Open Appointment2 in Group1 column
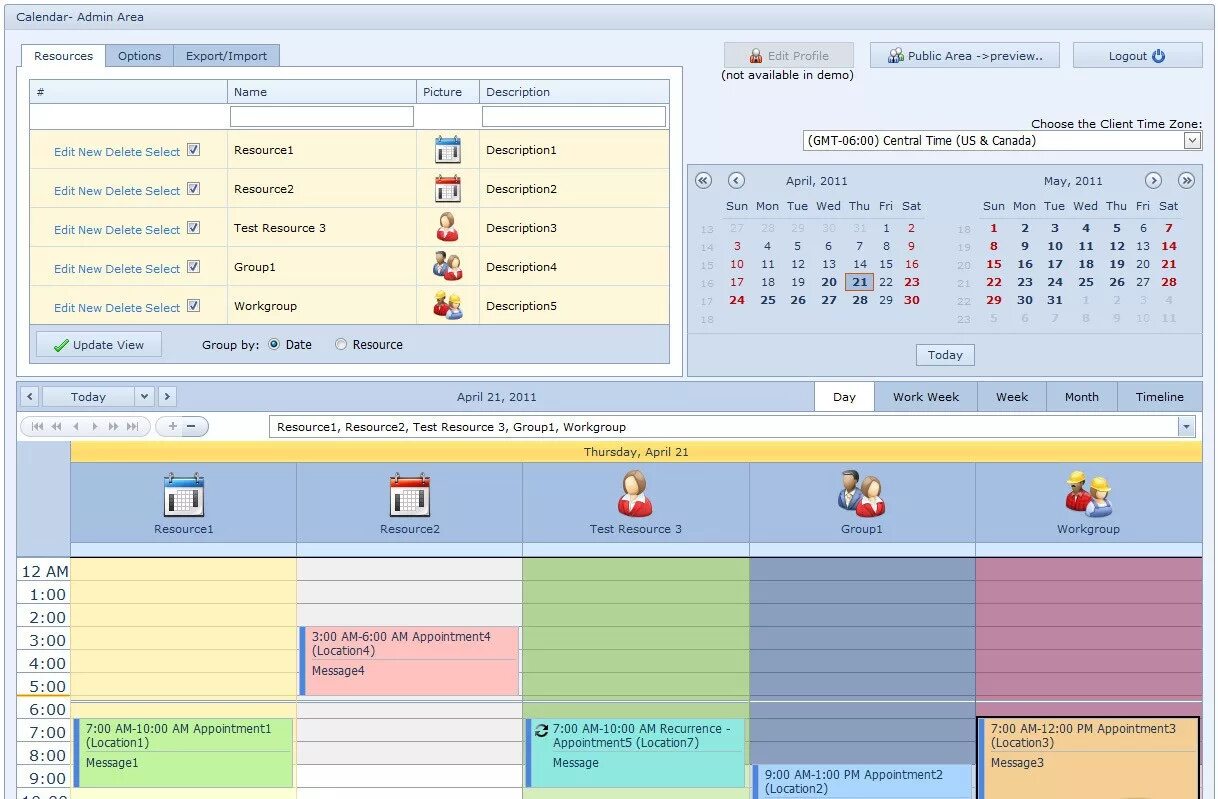The height and width of the screenshot is (799, 1218). click(862, 781)
